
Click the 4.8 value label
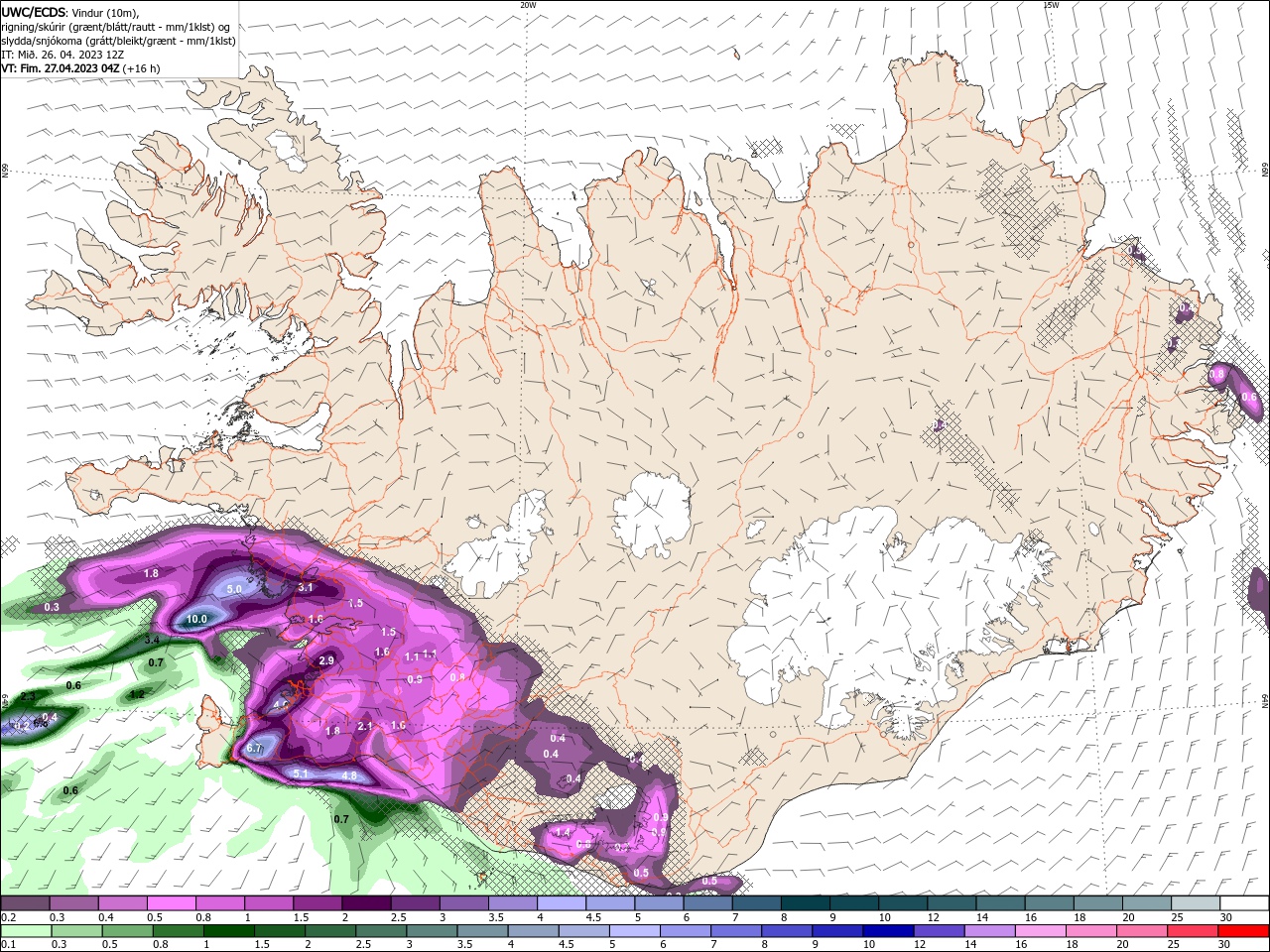point(349,775)
